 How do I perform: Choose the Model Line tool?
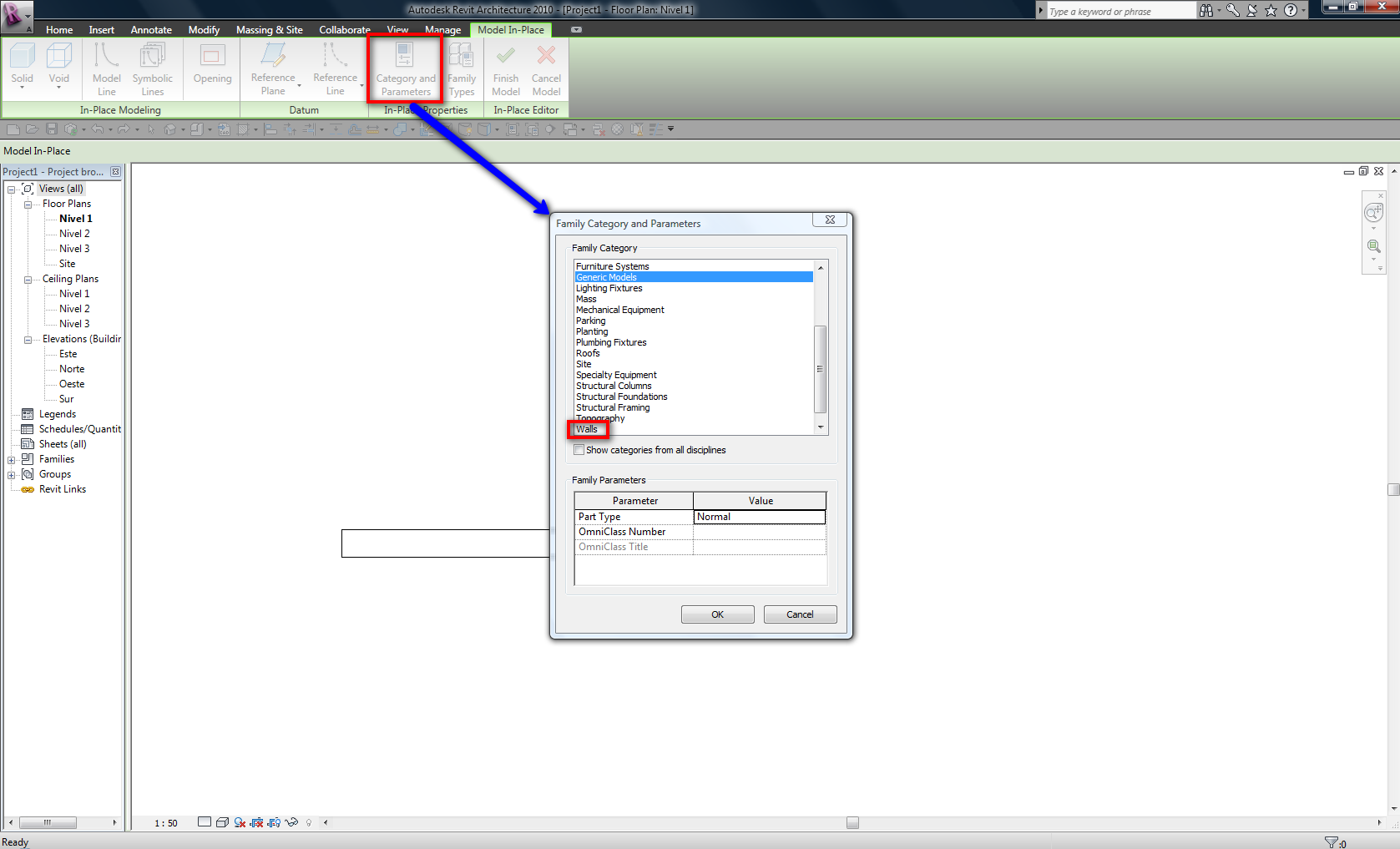point(107,69)
